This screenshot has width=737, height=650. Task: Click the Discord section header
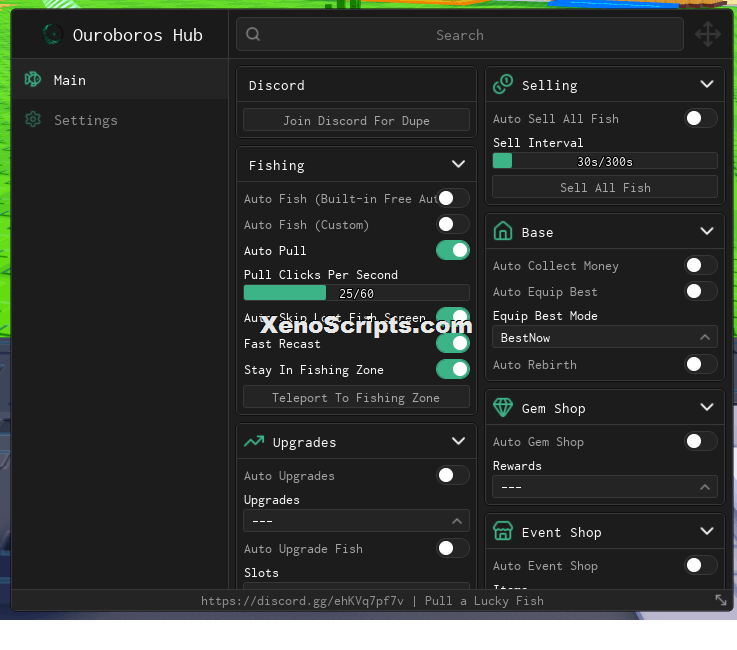[x=356, y=85]
